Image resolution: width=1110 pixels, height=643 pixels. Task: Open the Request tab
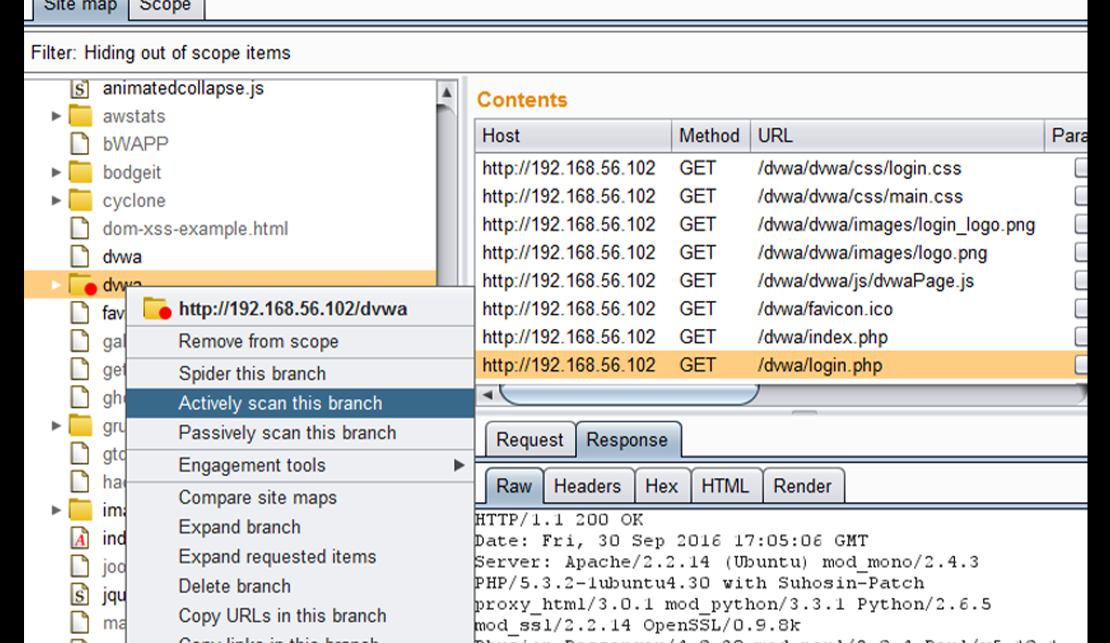tap(530, 440)
